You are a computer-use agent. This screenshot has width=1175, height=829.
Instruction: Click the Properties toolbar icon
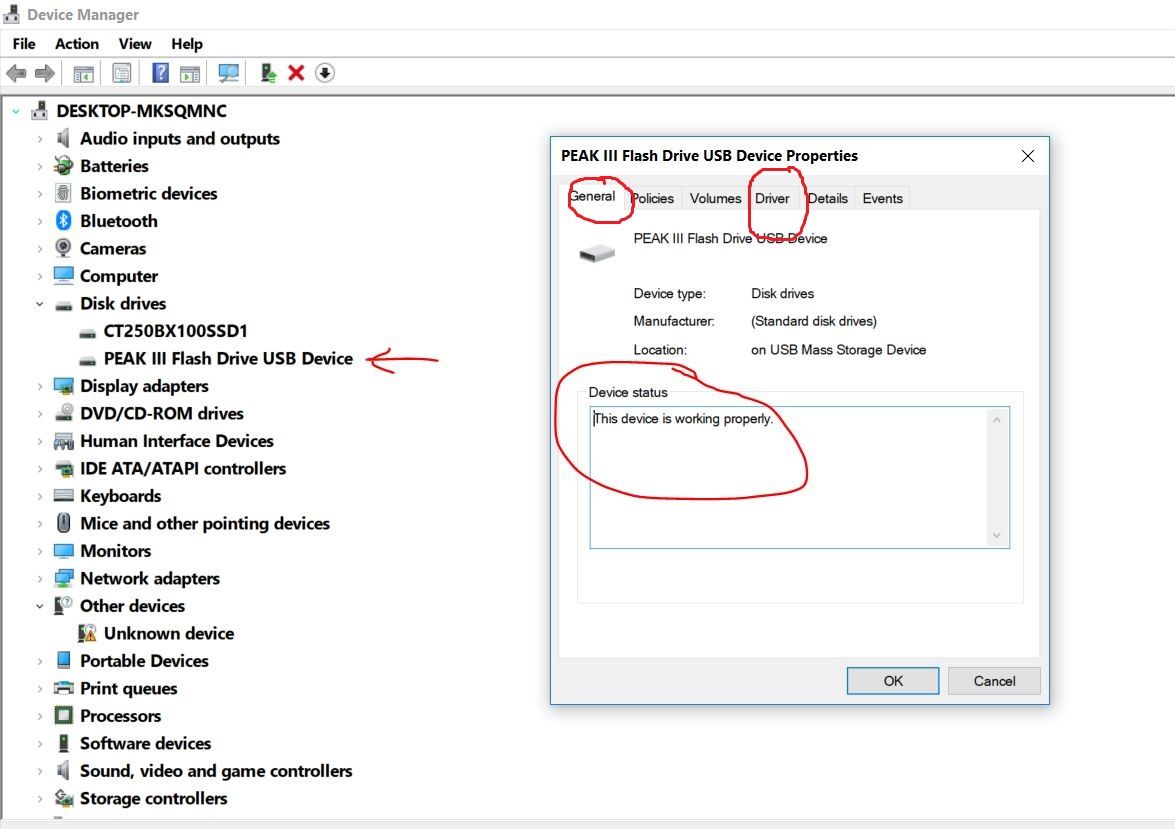tap(122, 73)
